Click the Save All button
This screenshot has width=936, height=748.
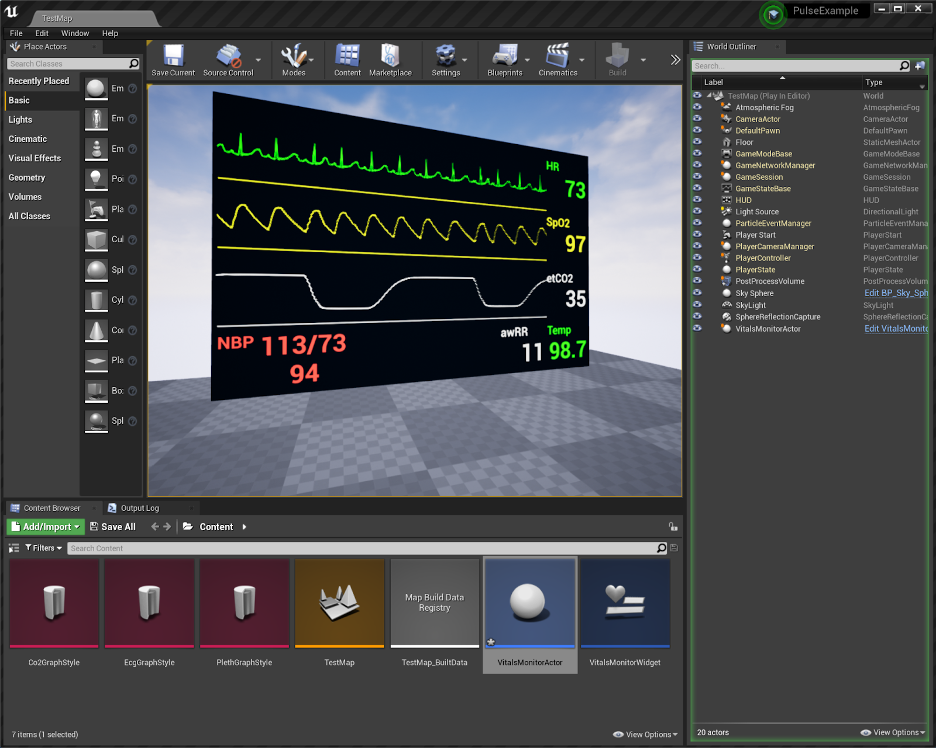click(x=113, y=527)
